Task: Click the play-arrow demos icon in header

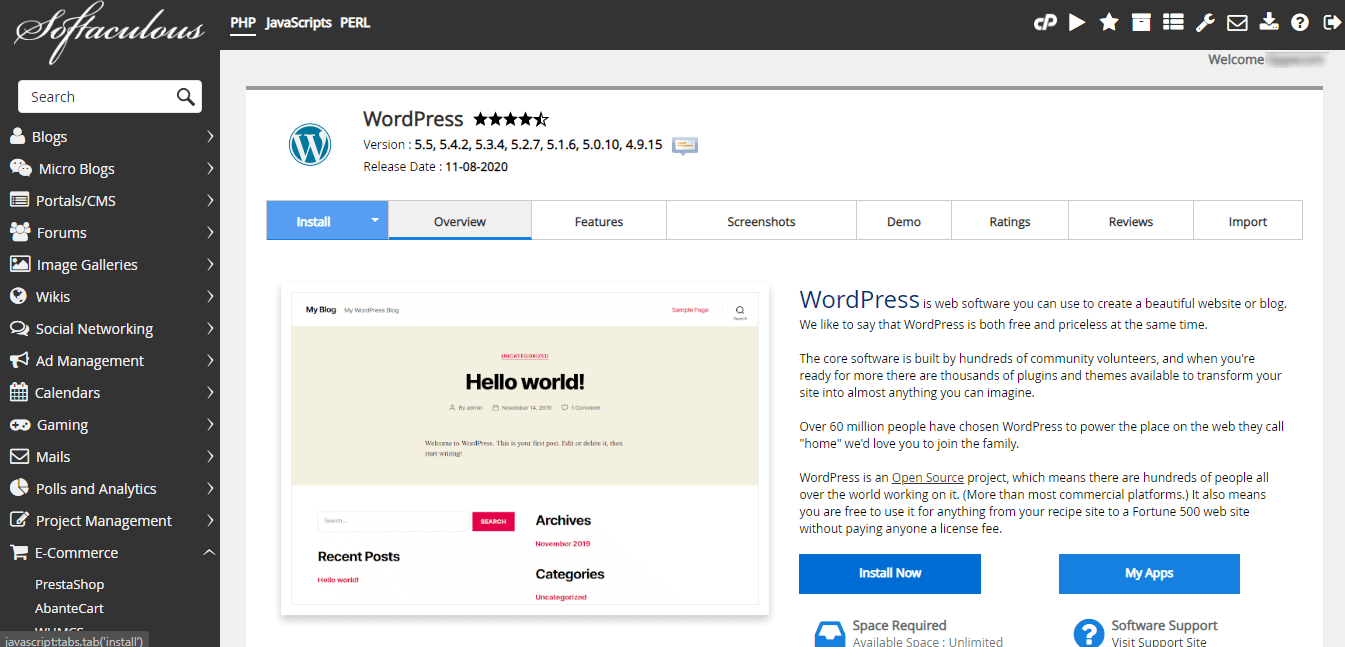Action: [x=1077, y=22]
